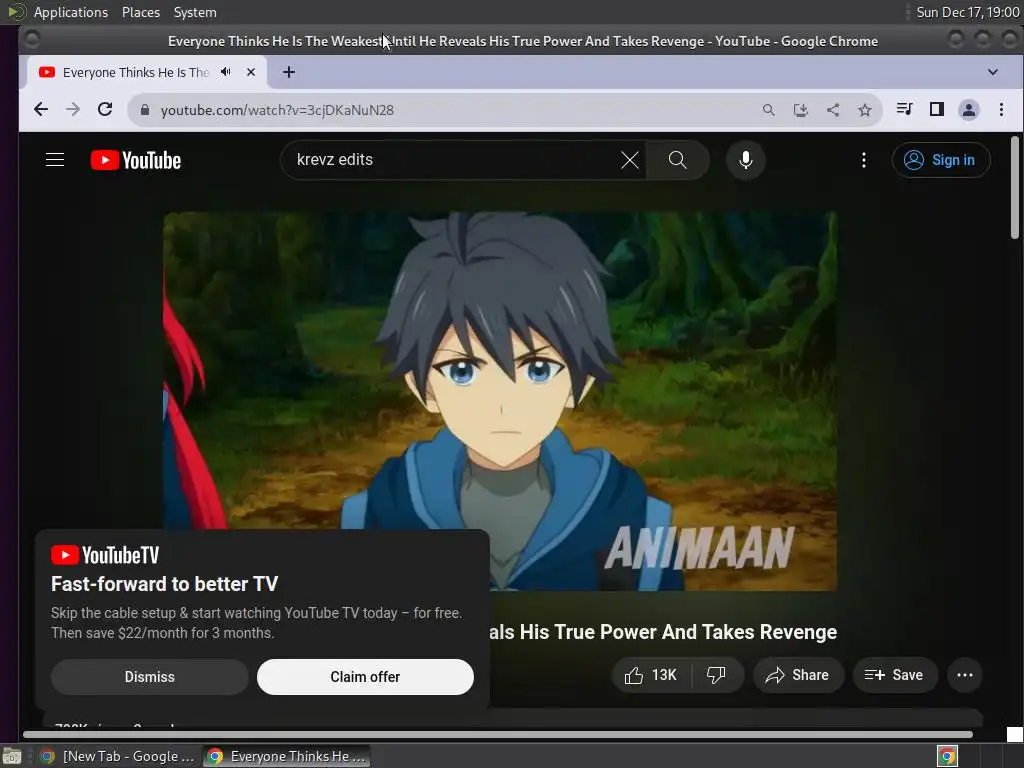Open the Places menu

point(140,12)
